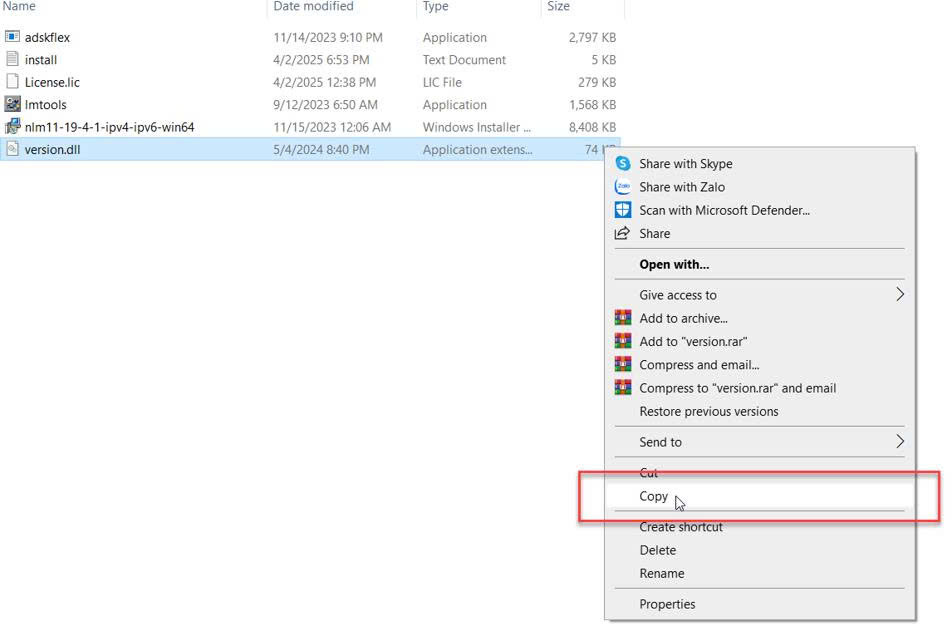The image size is (952, 637).
Task: Click the Zalo icon in context menu
Action: 623,186
